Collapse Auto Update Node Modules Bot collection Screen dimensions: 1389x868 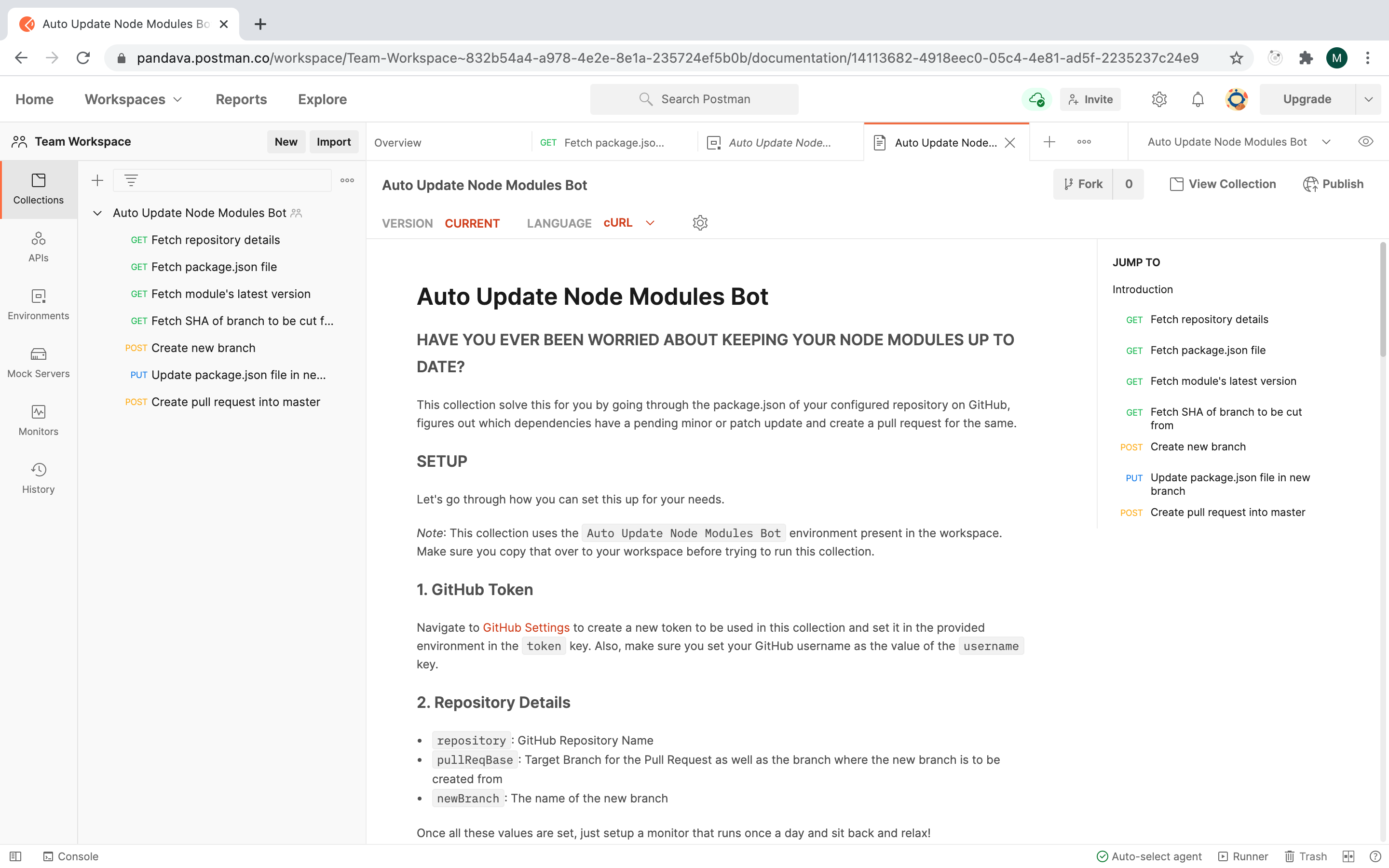(x=97, y=213)
